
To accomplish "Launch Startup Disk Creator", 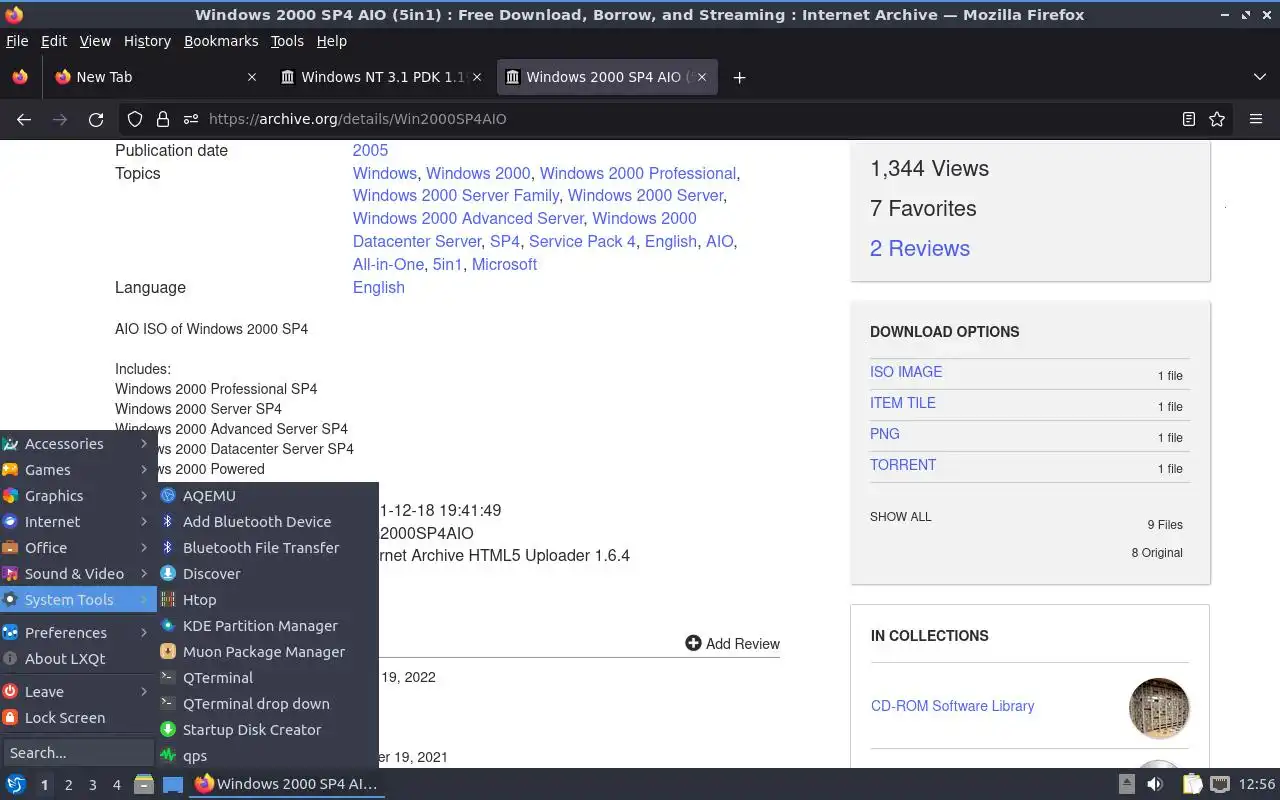I will [x=266, y=729].
